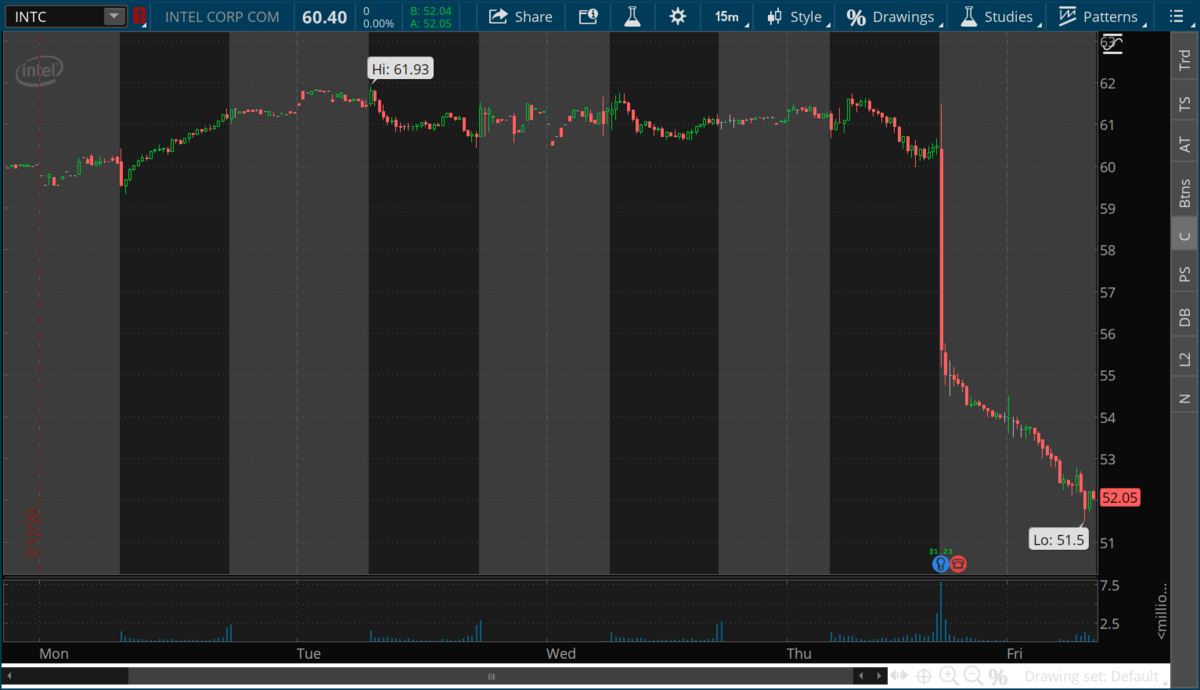
Task: Open the chart news and alerts icon
Action: pyautogui.click(x=588, y=16)
